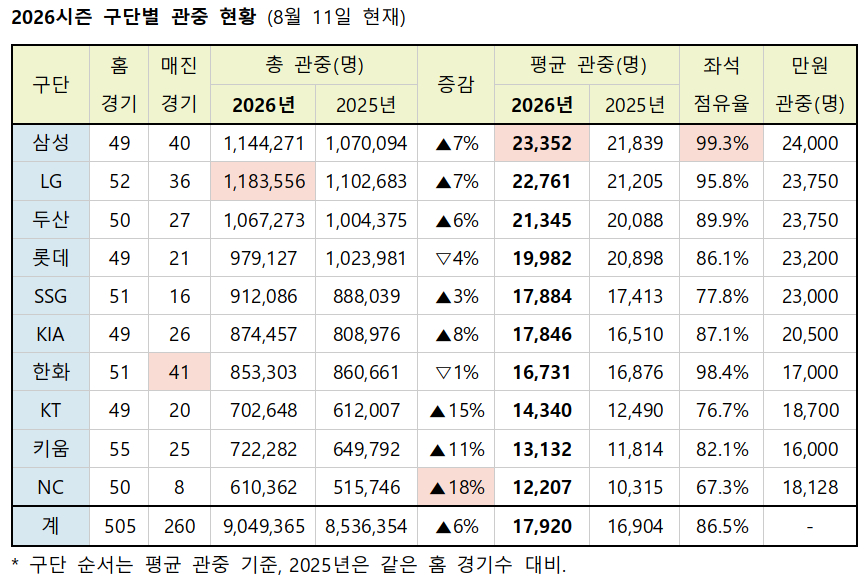
Task: Click the cell '1,023,981'
Action: pyautogui.click(x=366, y=258)
